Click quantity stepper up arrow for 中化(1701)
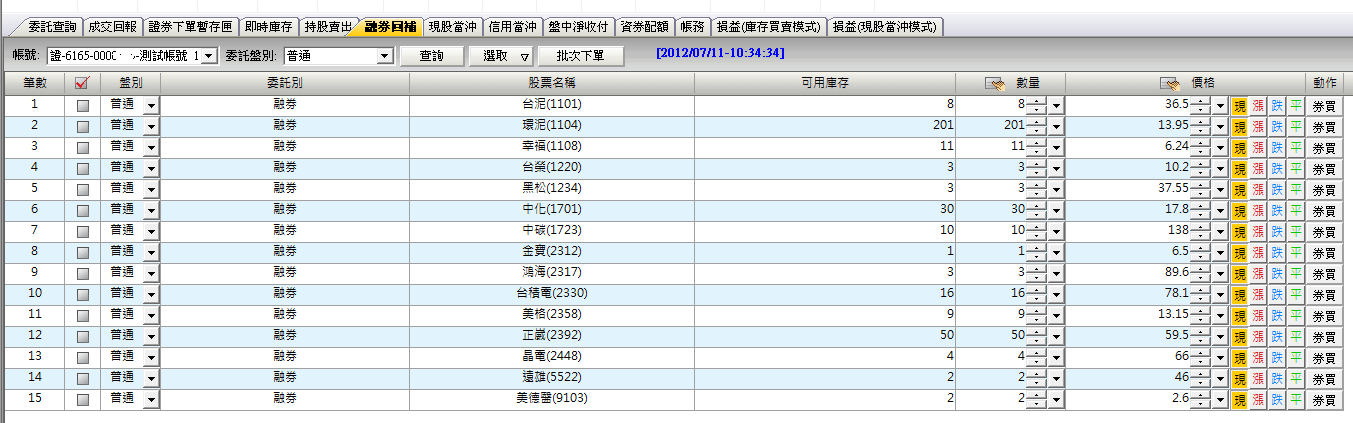Screen dimensions: 1353x423 click(x=1038, y=205)
